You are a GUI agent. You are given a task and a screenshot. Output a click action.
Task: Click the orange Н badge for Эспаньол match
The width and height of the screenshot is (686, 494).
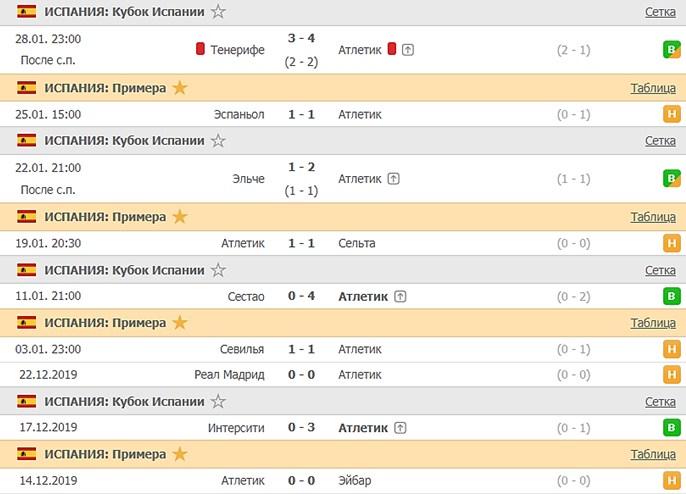click(672, 114)
